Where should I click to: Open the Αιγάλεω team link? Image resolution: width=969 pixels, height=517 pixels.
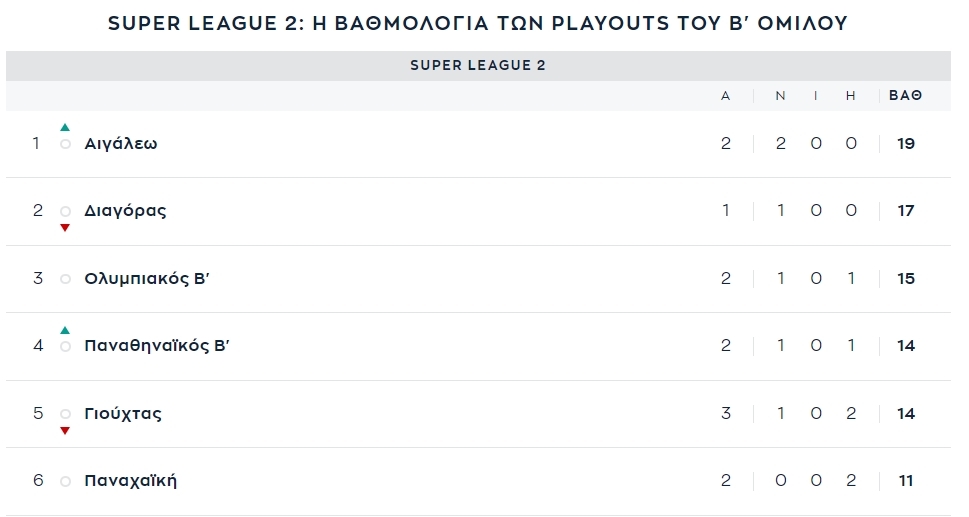point(121,144)
